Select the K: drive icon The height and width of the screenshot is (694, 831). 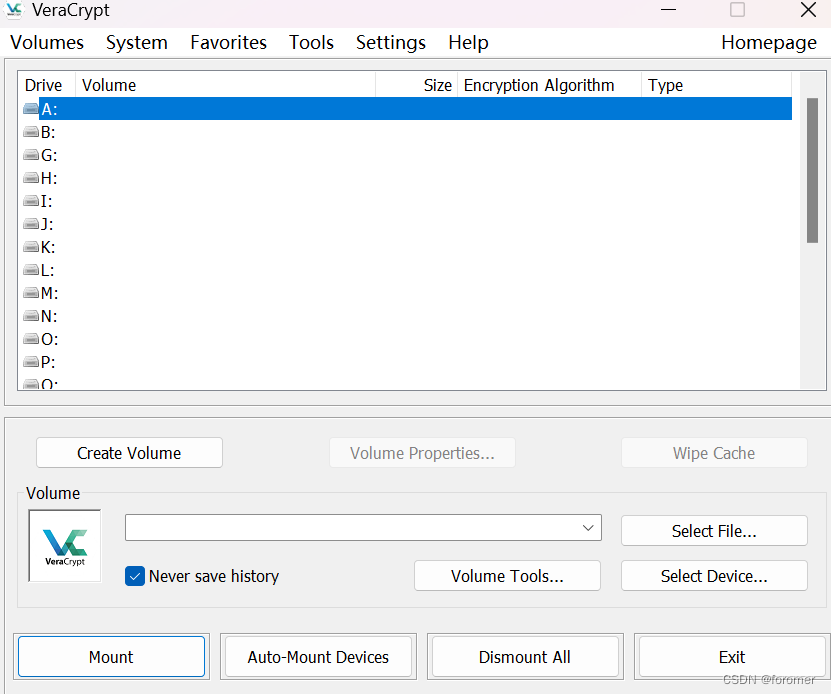point(31,247)
